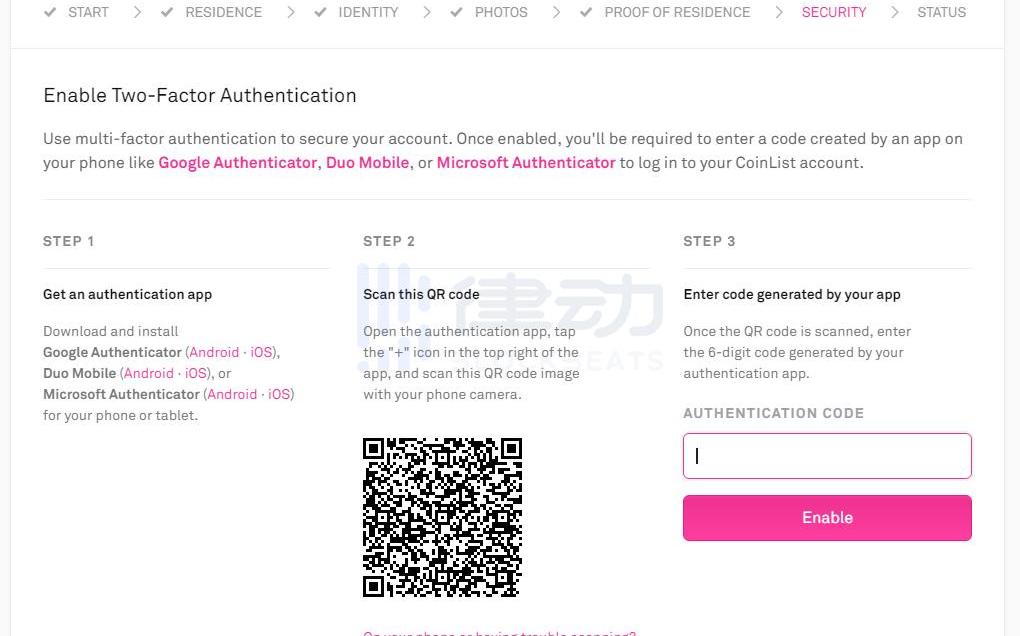Open the Proof of Residence step

677,13
